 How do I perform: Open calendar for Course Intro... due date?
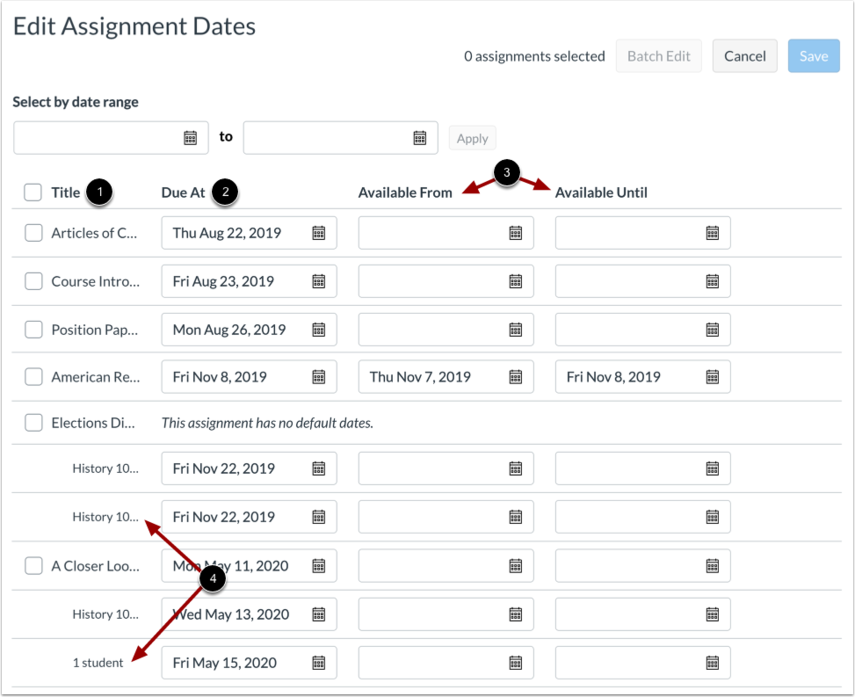point(318,281)
